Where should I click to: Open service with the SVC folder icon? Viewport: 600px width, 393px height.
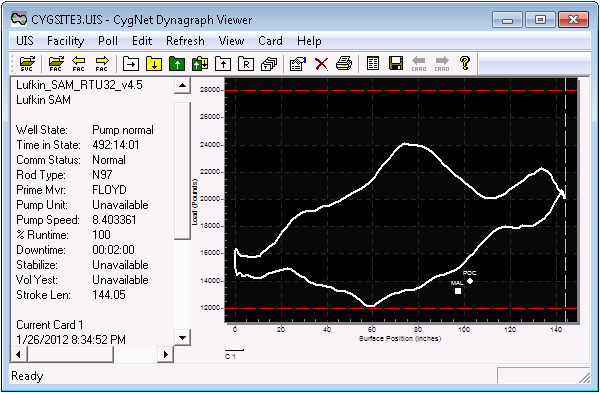(x=27, y=64)
